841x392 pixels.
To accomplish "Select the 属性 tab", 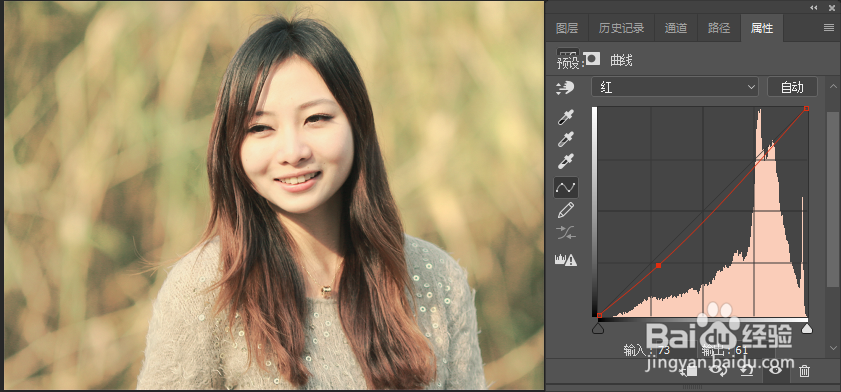I will (x=762, y=28).
